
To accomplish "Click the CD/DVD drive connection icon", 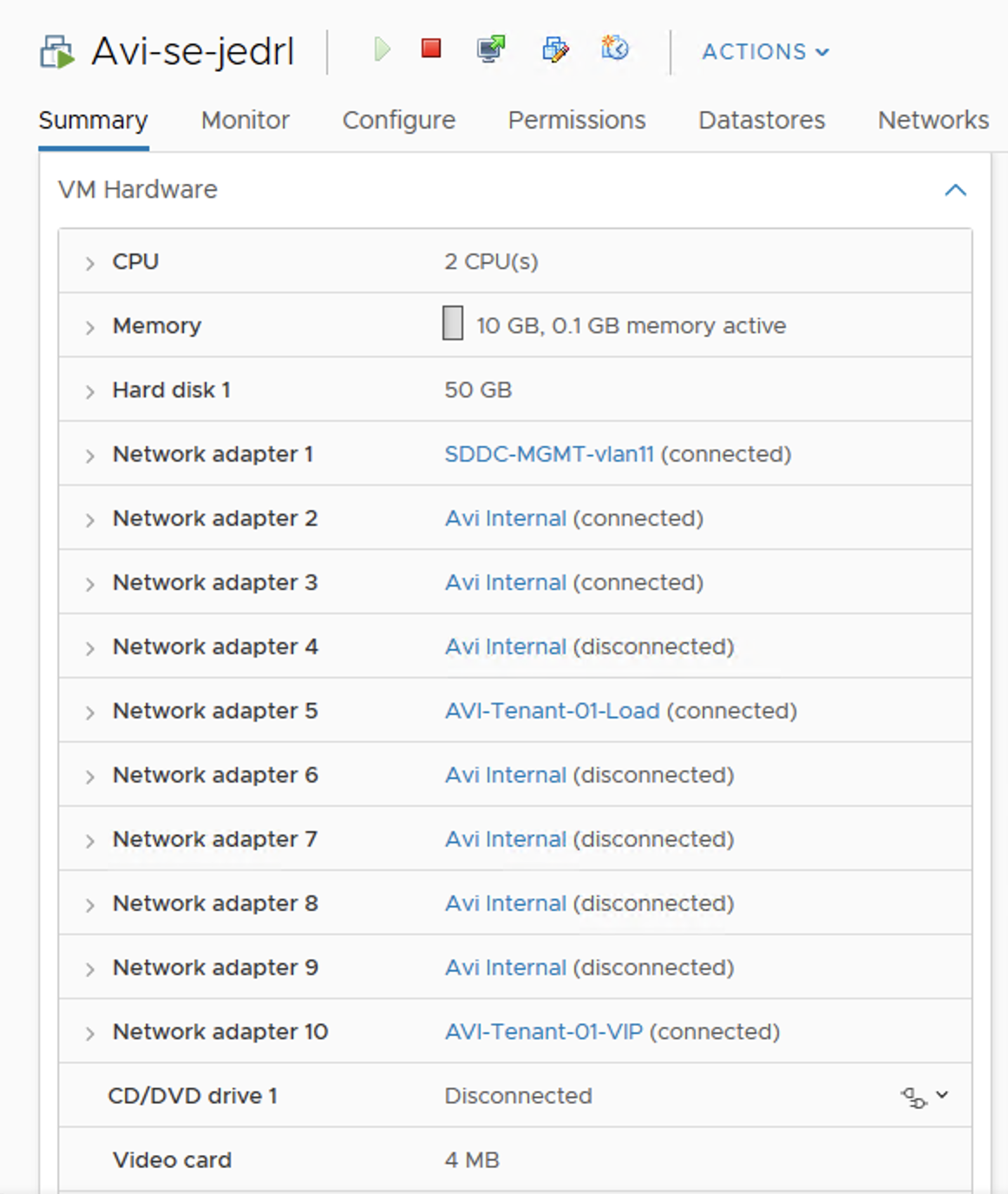I will tap(913, 1098).
